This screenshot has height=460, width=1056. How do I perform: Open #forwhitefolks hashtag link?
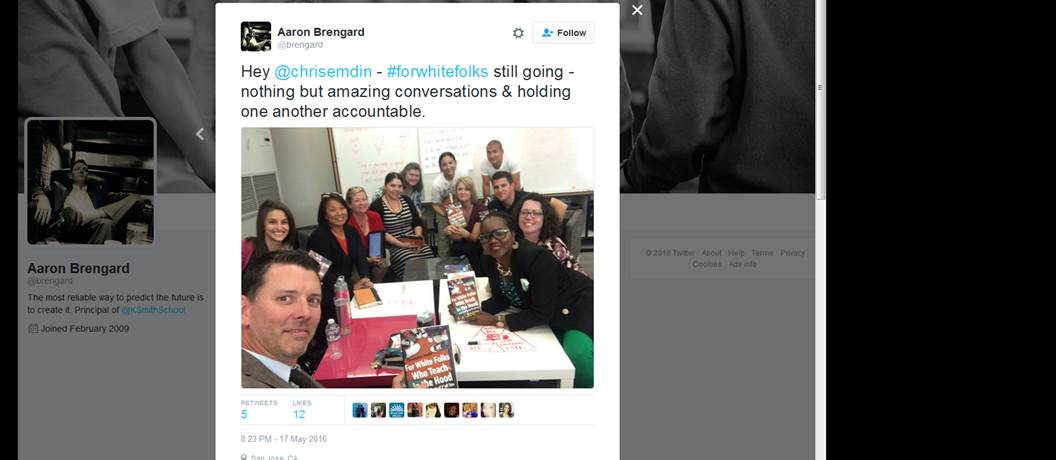tap(438, 71)
